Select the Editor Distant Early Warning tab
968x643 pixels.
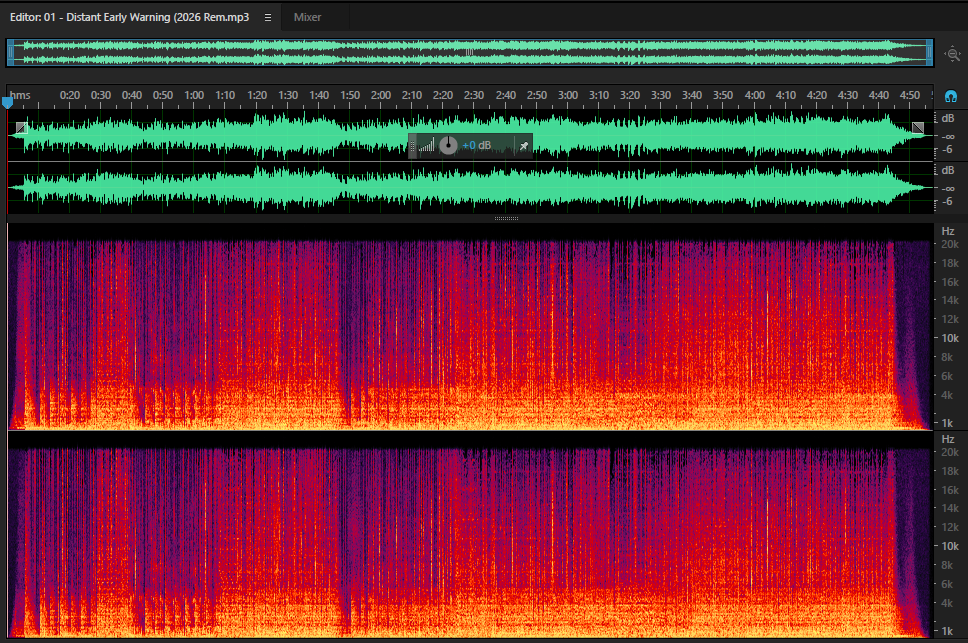[x=130, y=17]
